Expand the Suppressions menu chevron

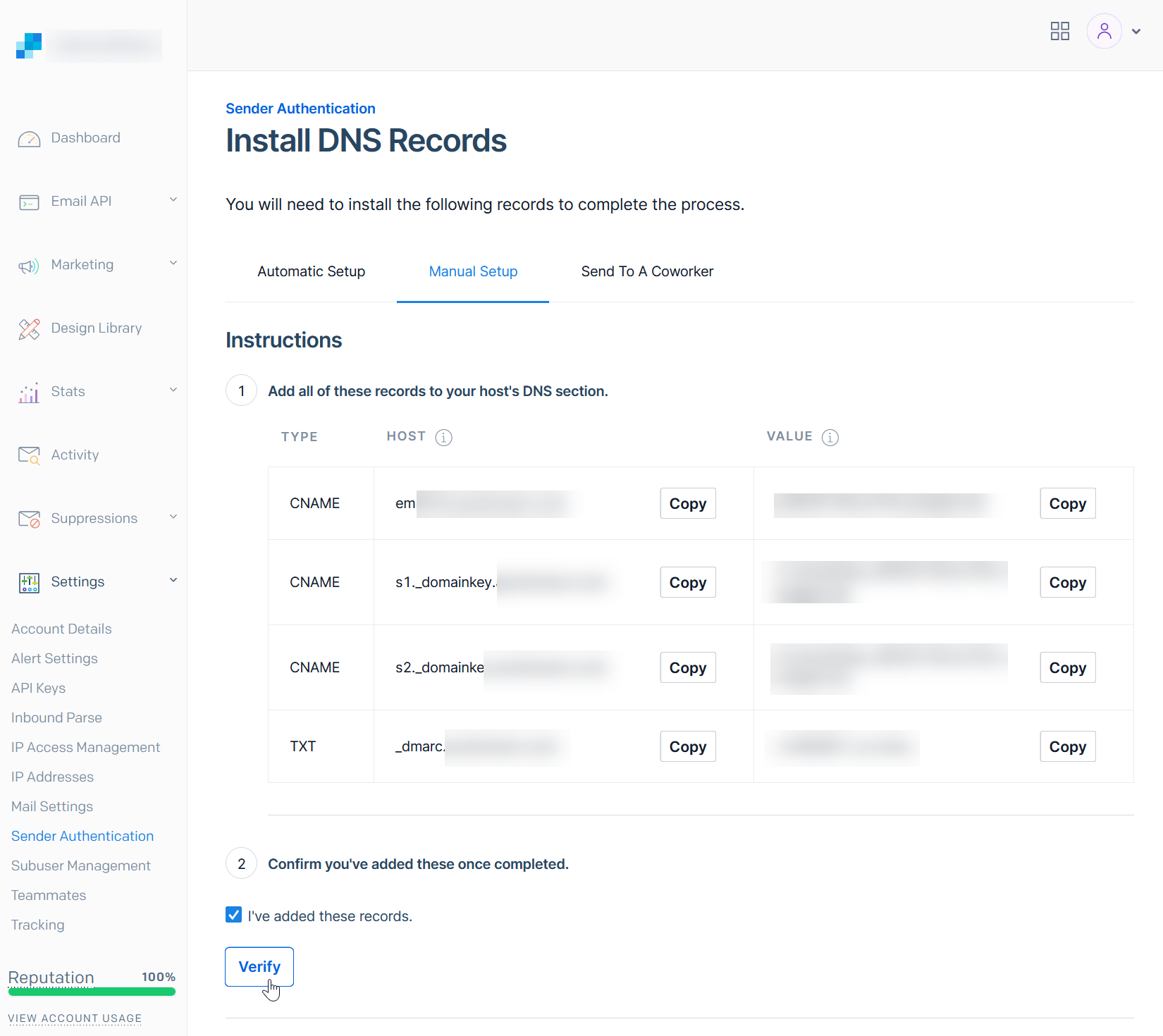173,517
